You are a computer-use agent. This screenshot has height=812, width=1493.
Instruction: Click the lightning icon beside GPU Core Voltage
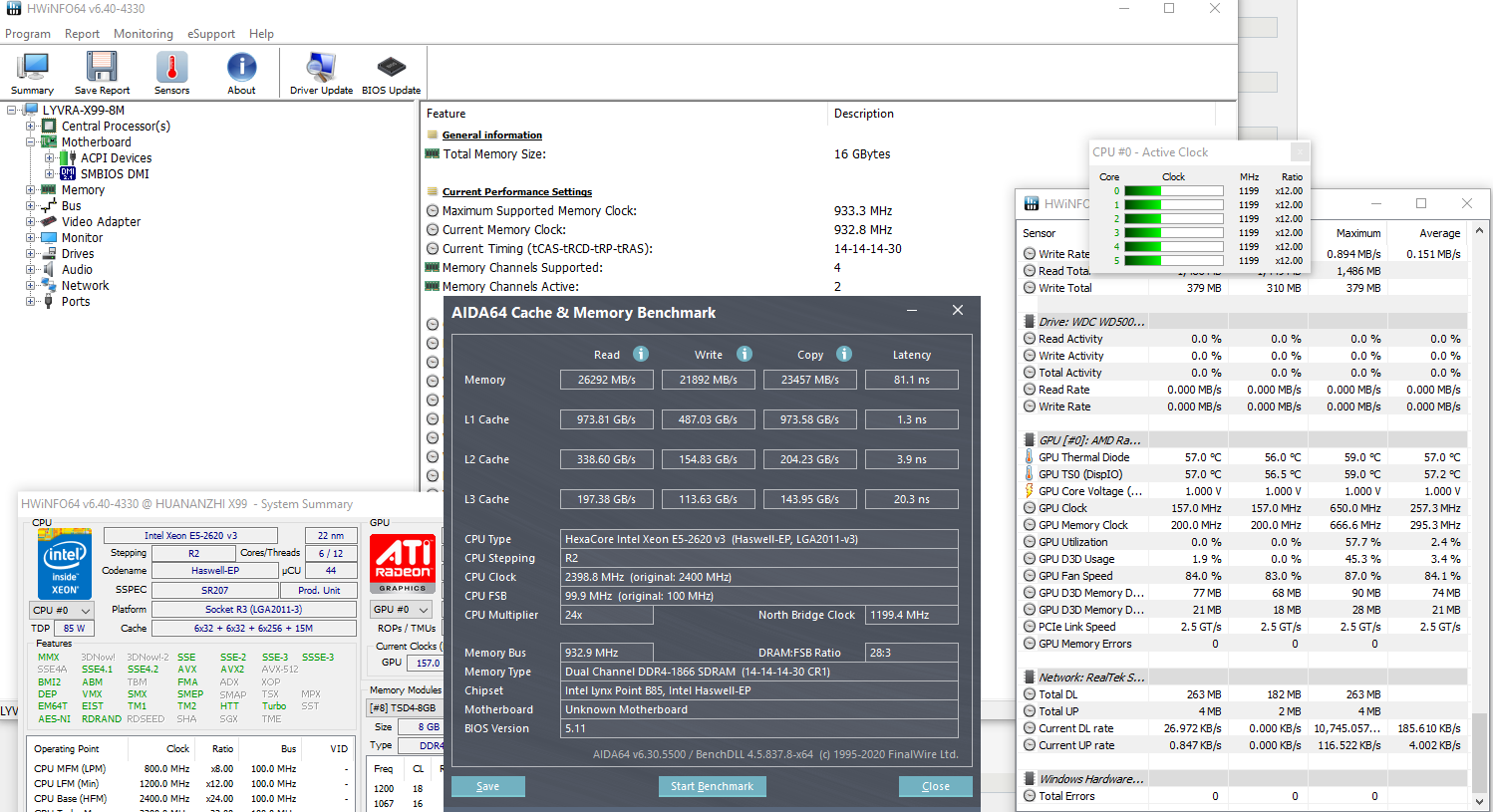coord(1029,491)
